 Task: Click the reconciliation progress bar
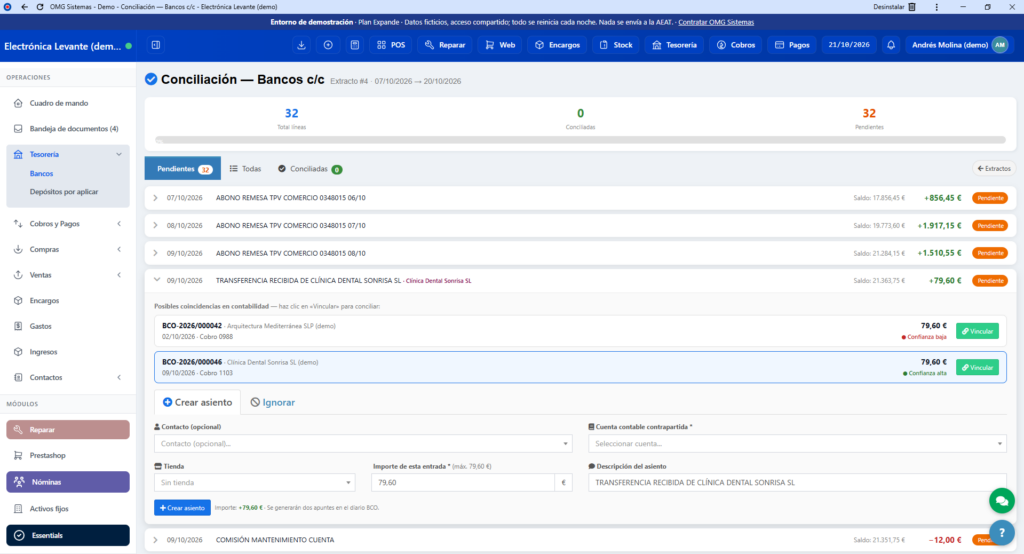(x=580, y=140)
